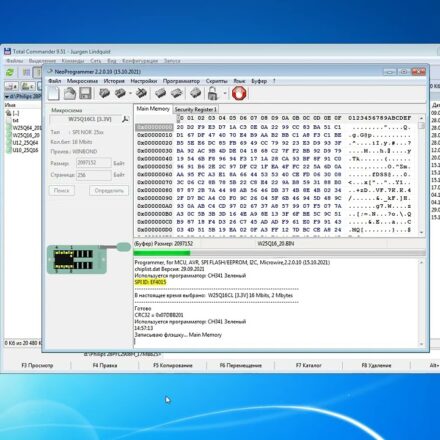The width and height of the screenshot is (440, 440).
Task: Click F7 Каталог button
Action: 308,365
